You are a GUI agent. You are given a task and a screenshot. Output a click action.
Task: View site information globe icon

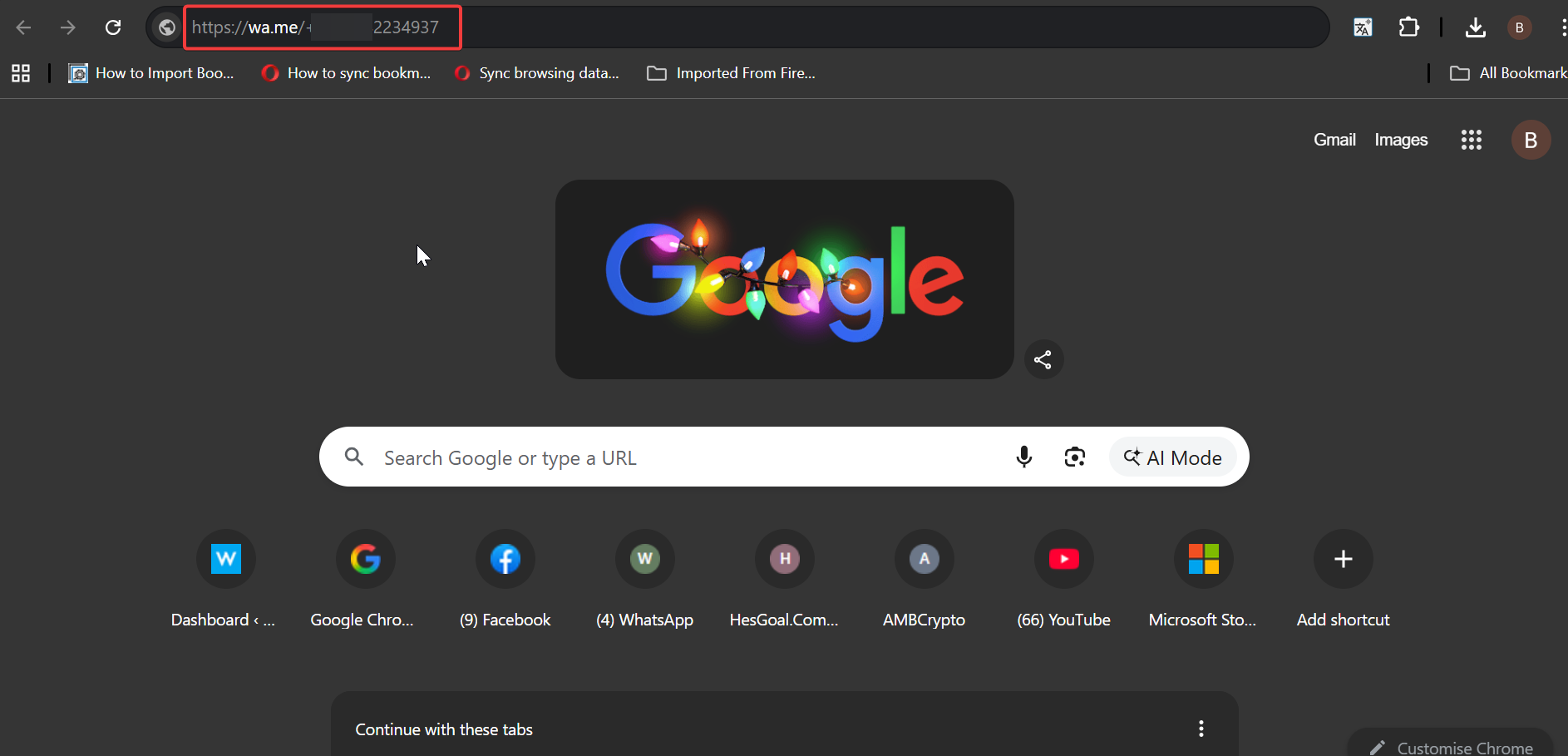pyautogui.click(x=167, y=27)
